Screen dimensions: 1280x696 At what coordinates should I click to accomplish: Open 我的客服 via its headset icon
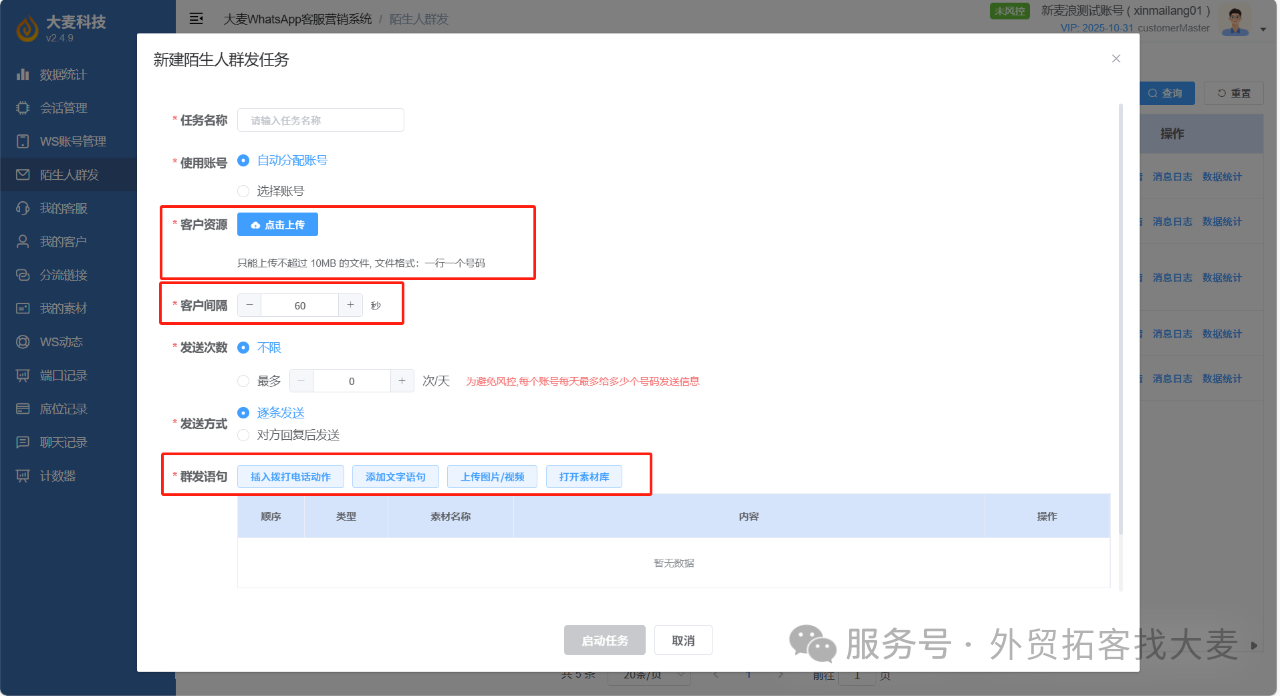tap(23, 208)
